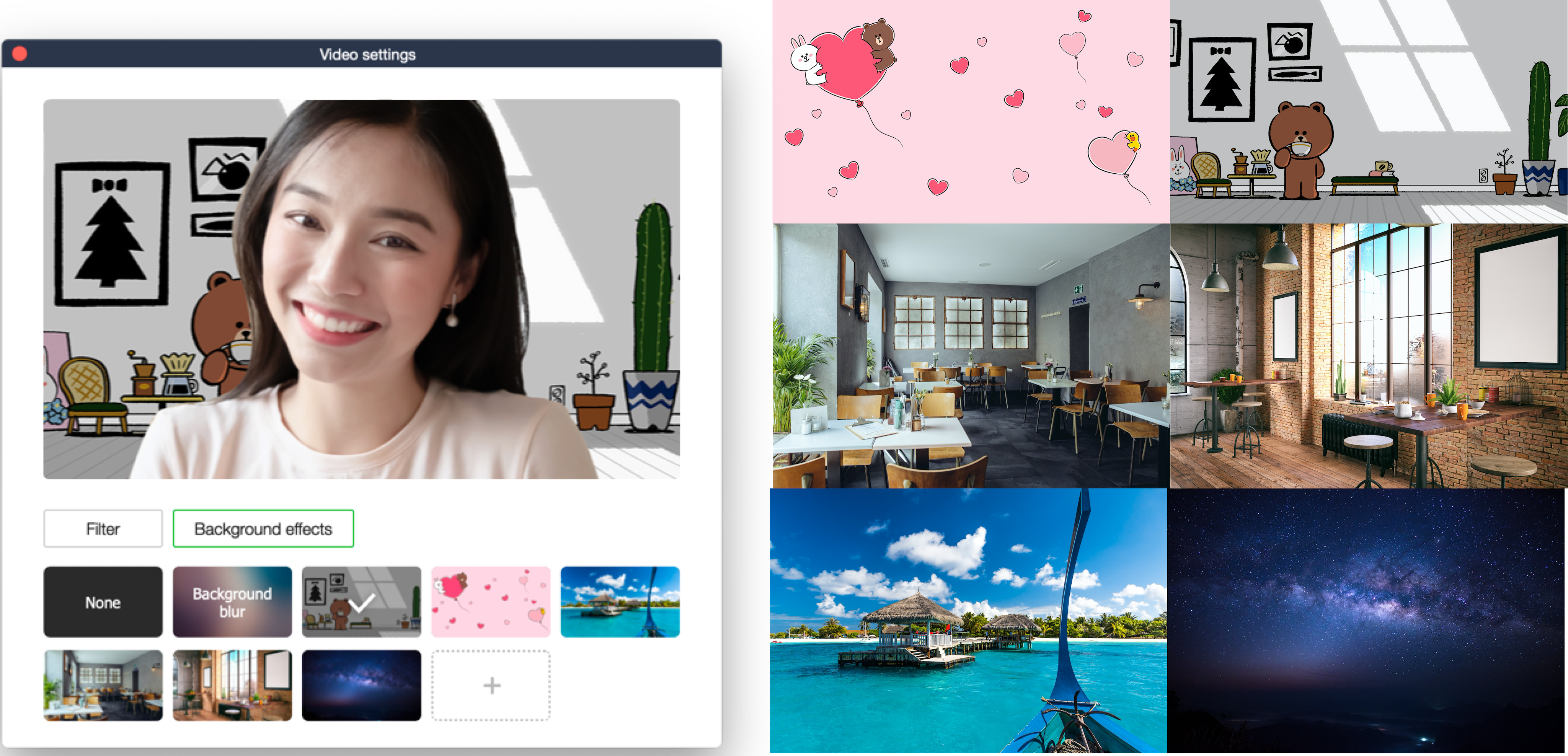Toggle Background blur on or off
The image size is (1568, 756).
231,602
